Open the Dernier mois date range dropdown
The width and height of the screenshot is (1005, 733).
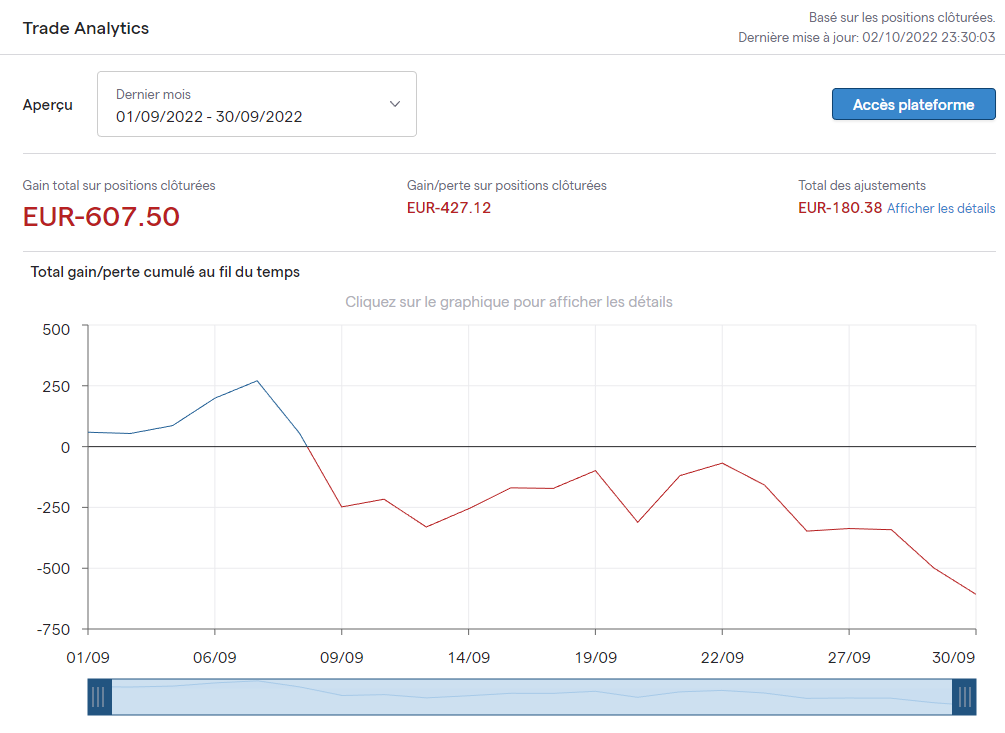[x=256, y=104]
